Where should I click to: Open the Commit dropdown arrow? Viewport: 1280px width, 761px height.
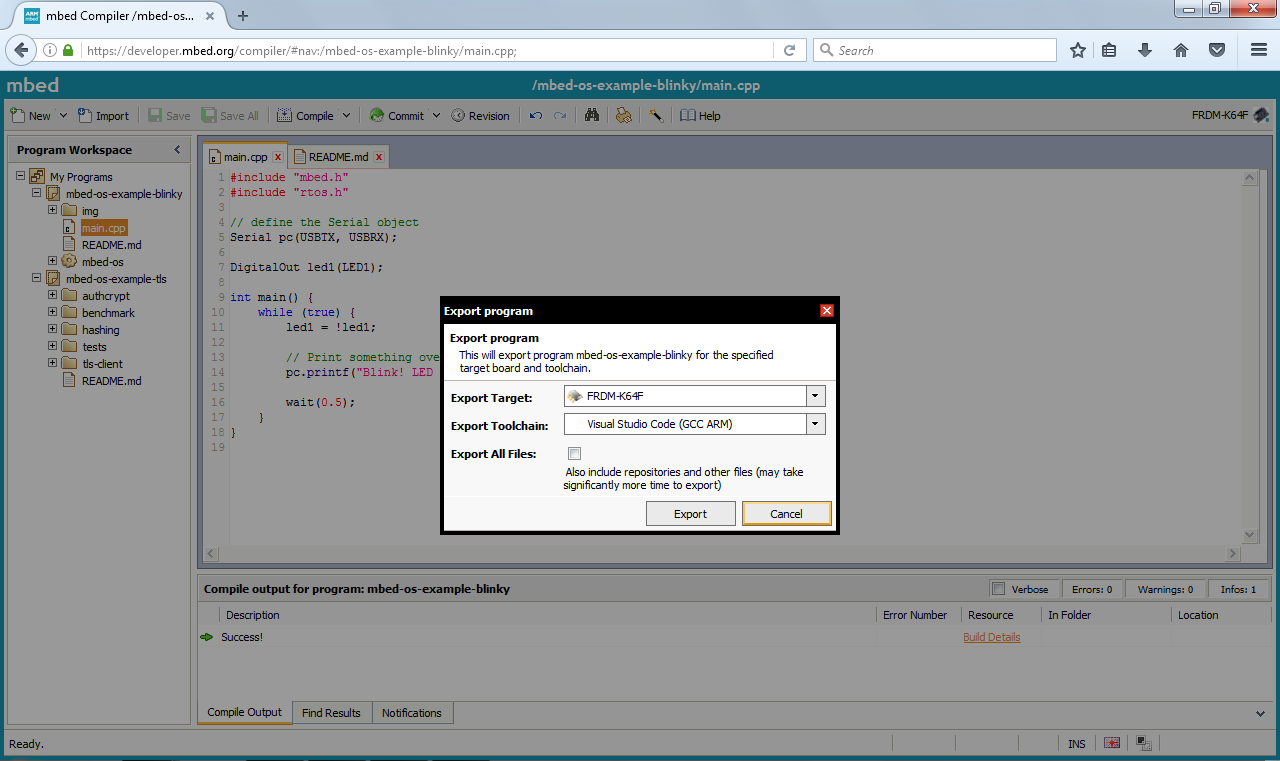(436, 115)
